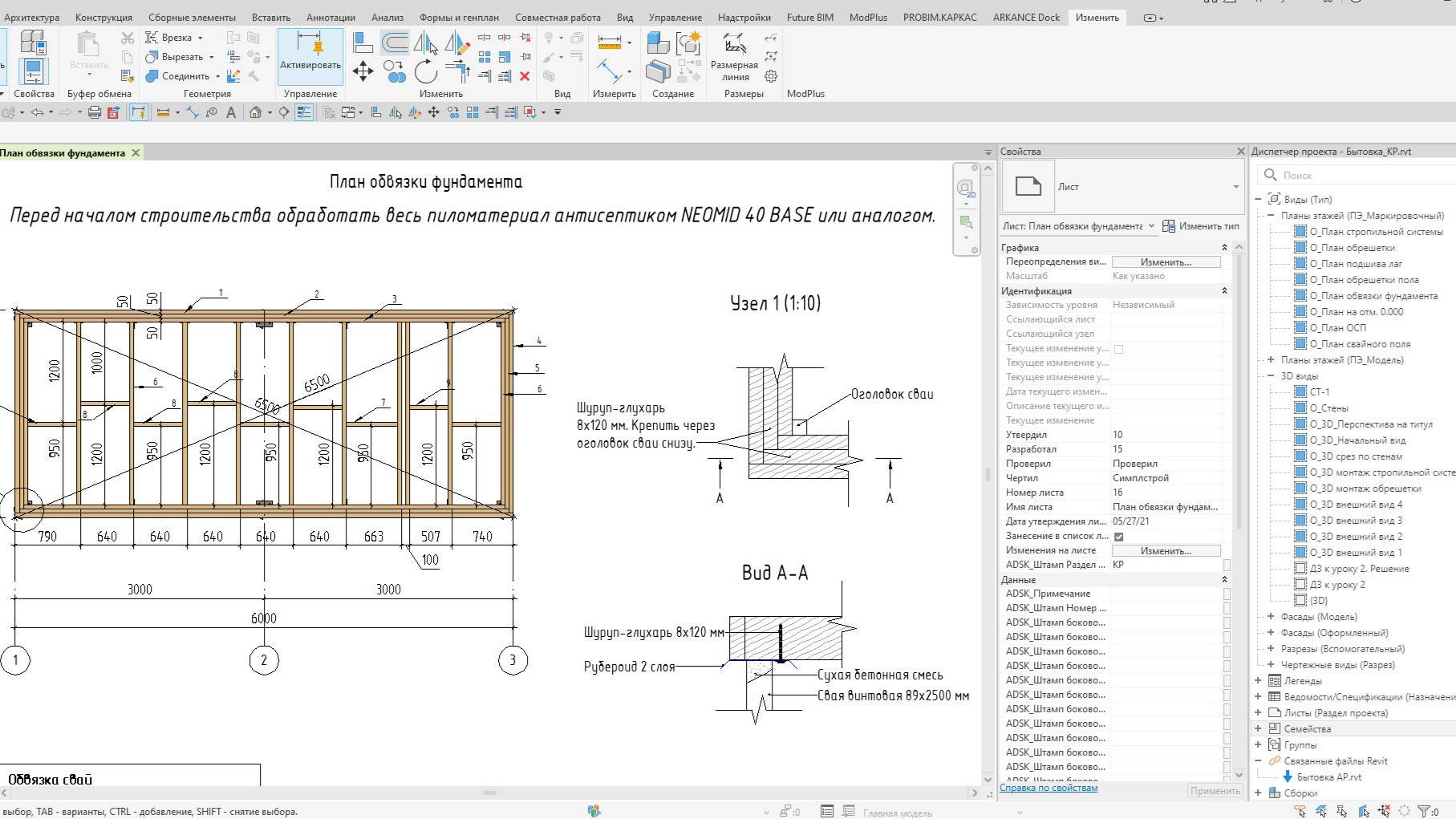Collapse the 3D виды tree branch
The image size is (1456, 819).
1272,375
